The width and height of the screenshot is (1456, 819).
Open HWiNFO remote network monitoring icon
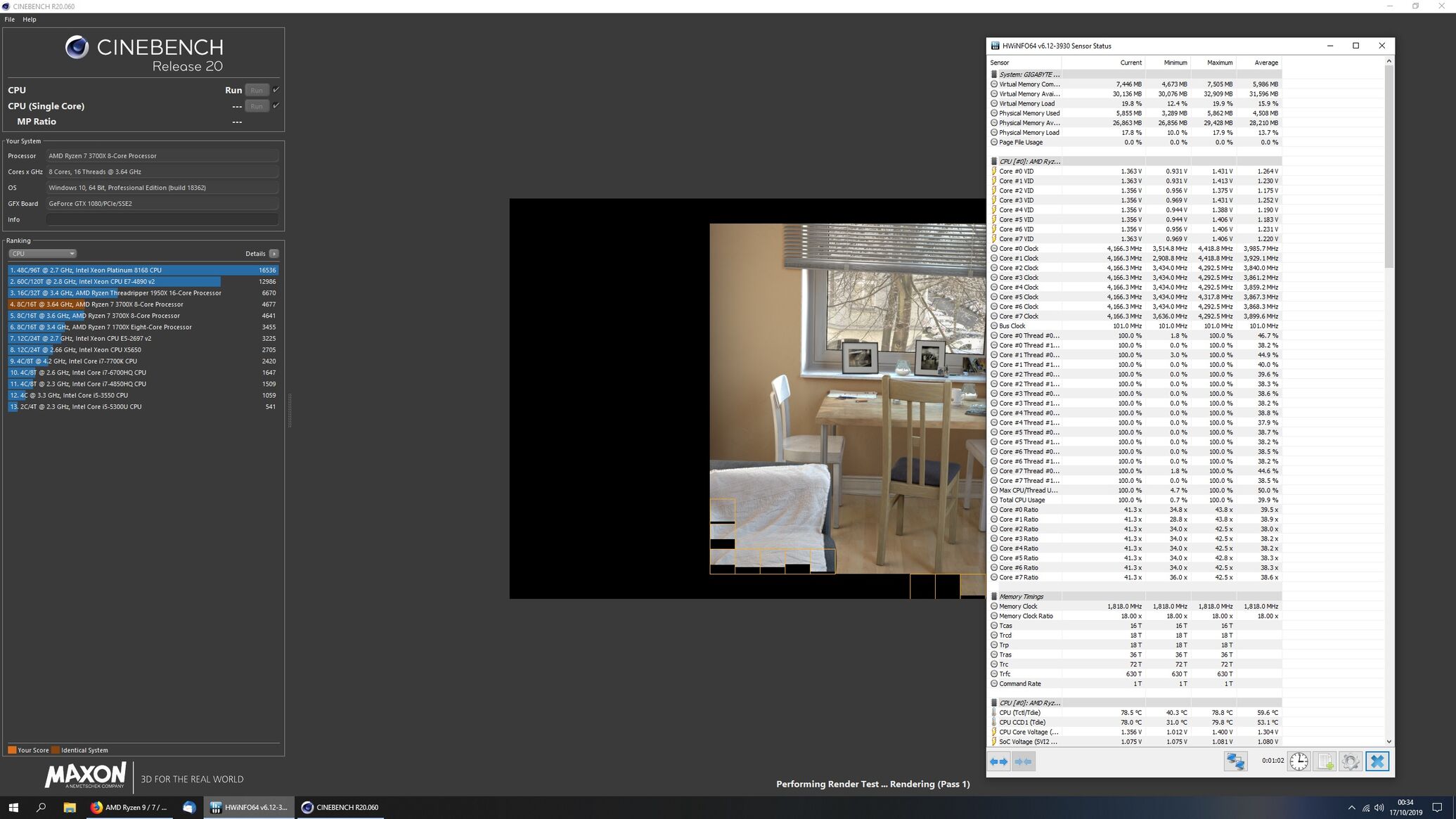pos(1235,761)
